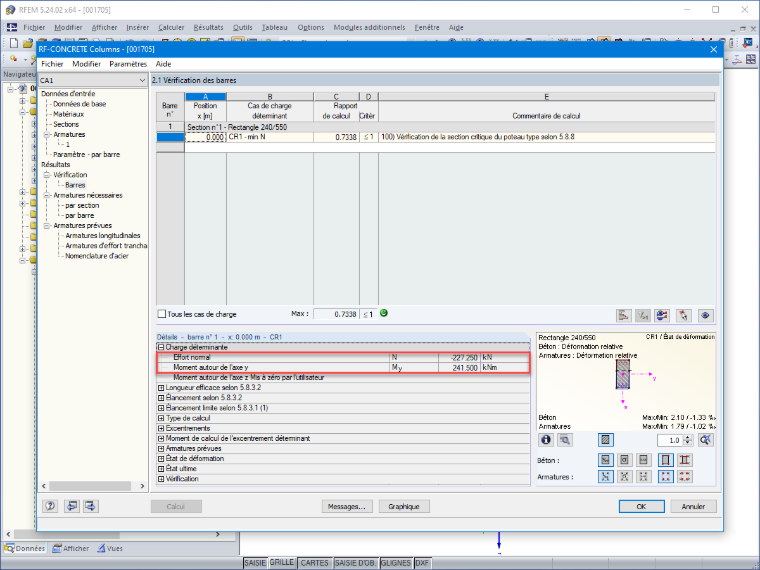
Task: Toggle the section hatching display icon
Action: [605, 440]
